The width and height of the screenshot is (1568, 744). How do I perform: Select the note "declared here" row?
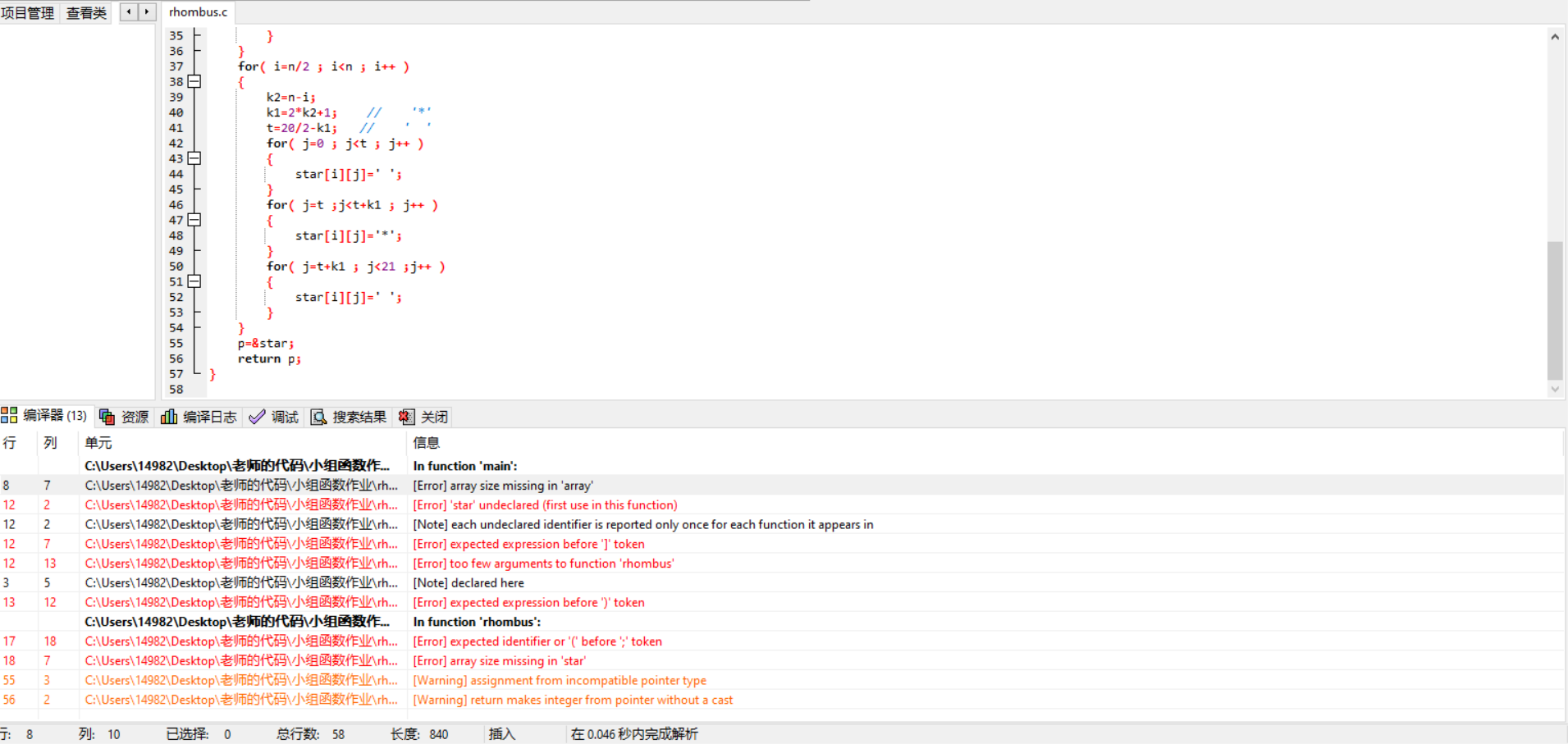click(x=781, y=583)
